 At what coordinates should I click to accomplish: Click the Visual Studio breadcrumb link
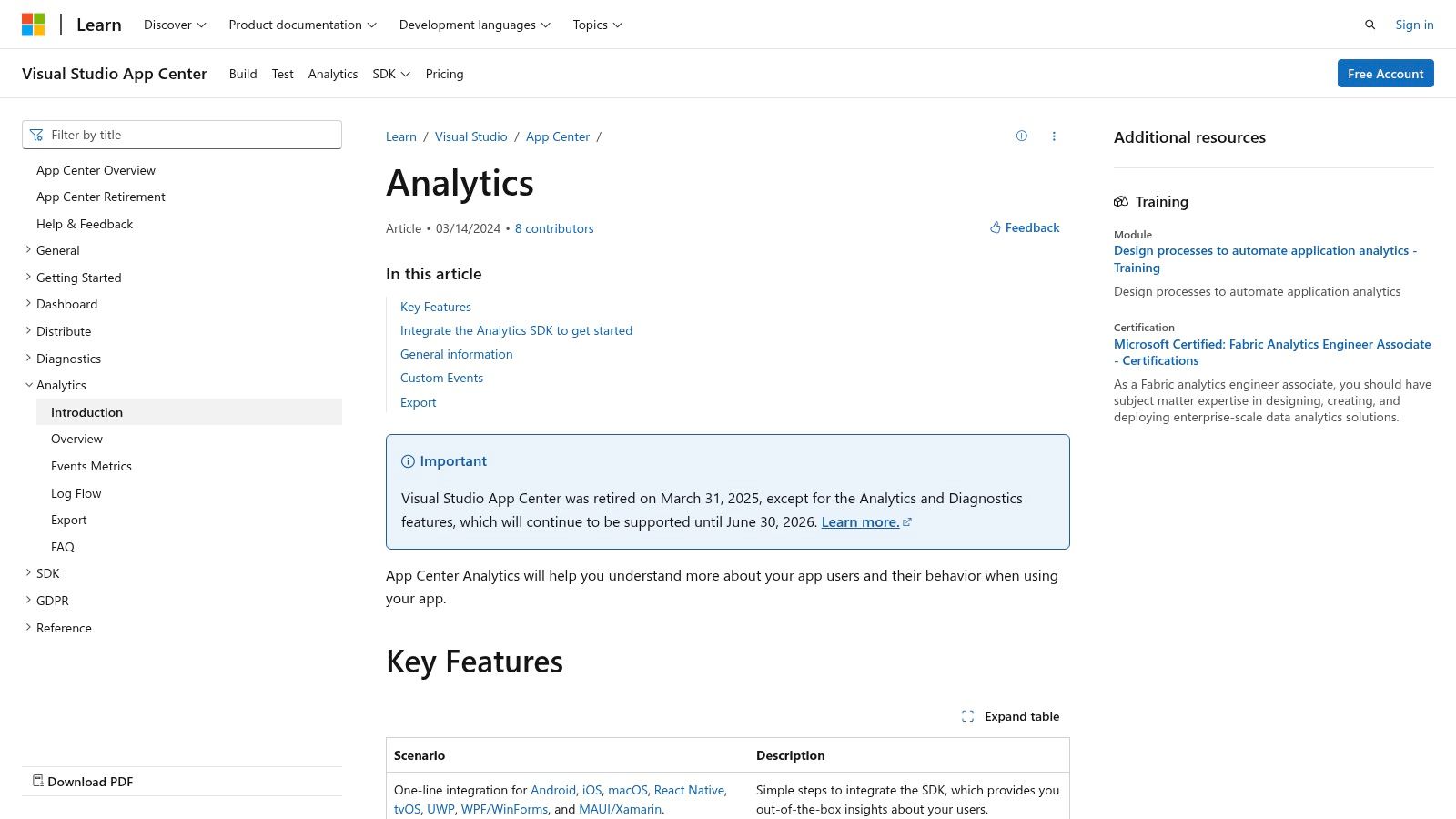(x=471, y=136)
